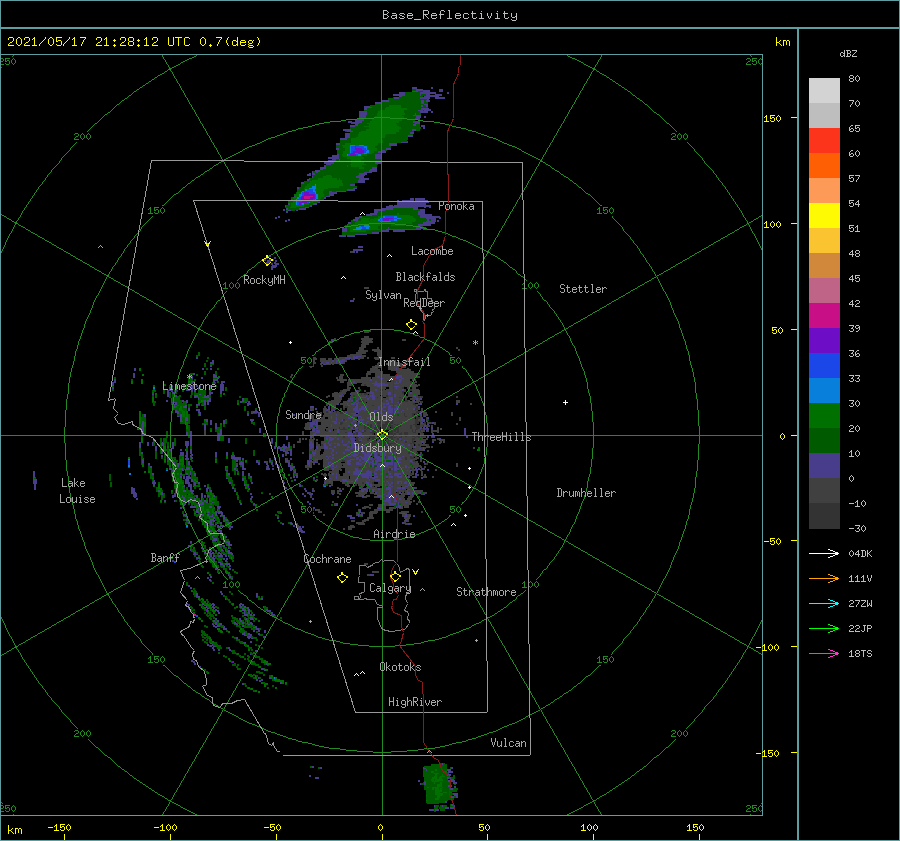Viewport: 900px width, 841px height.
Task: Click the Olds town label
Action: pos(381,417)
